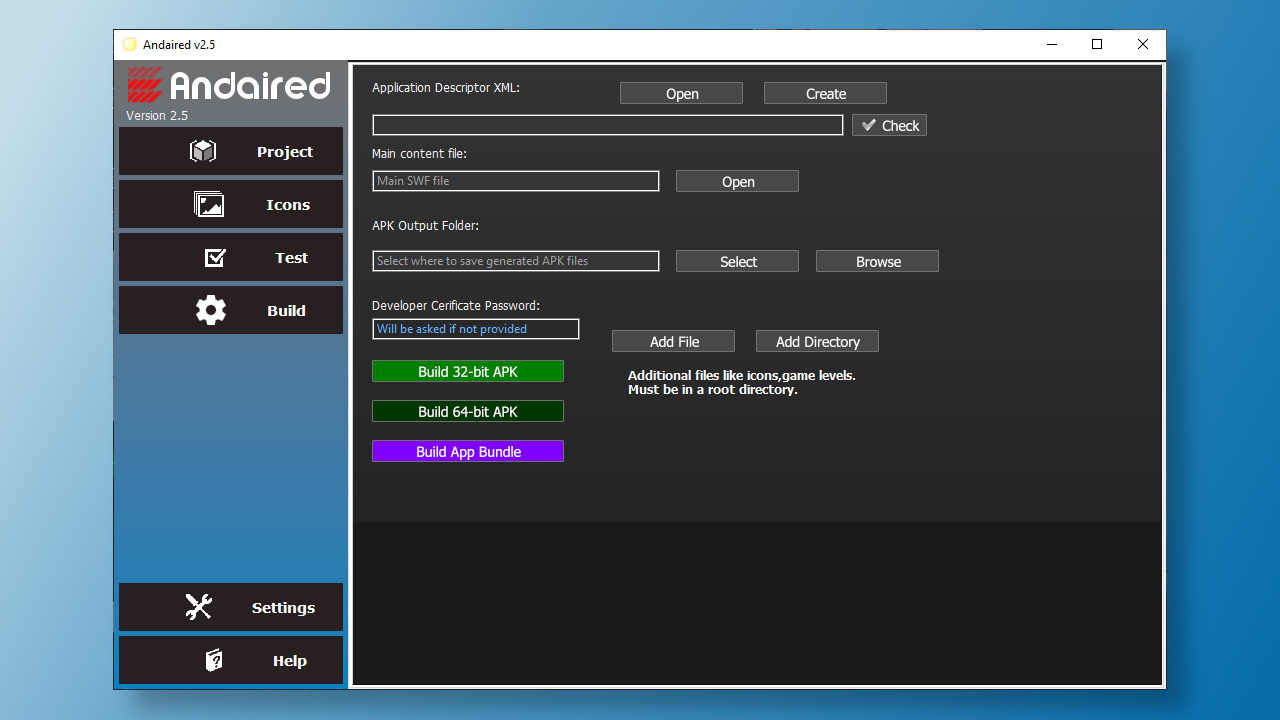Open an Application Descriptor XML file
The image size is (1280, 720).
[x=681, y=93]
